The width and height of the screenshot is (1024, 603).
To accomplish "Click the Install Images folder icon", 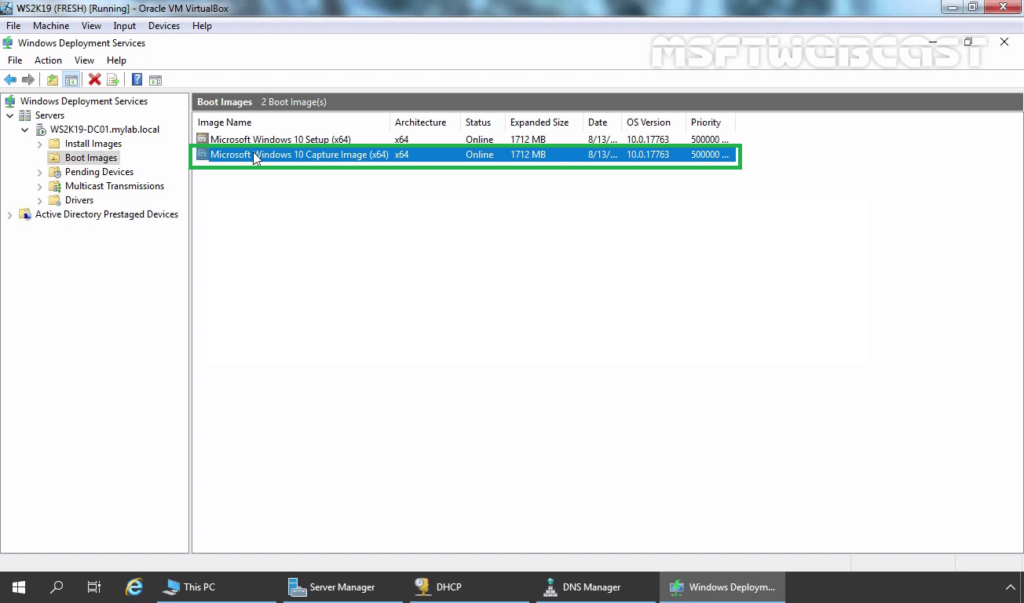I will point(55,144).
